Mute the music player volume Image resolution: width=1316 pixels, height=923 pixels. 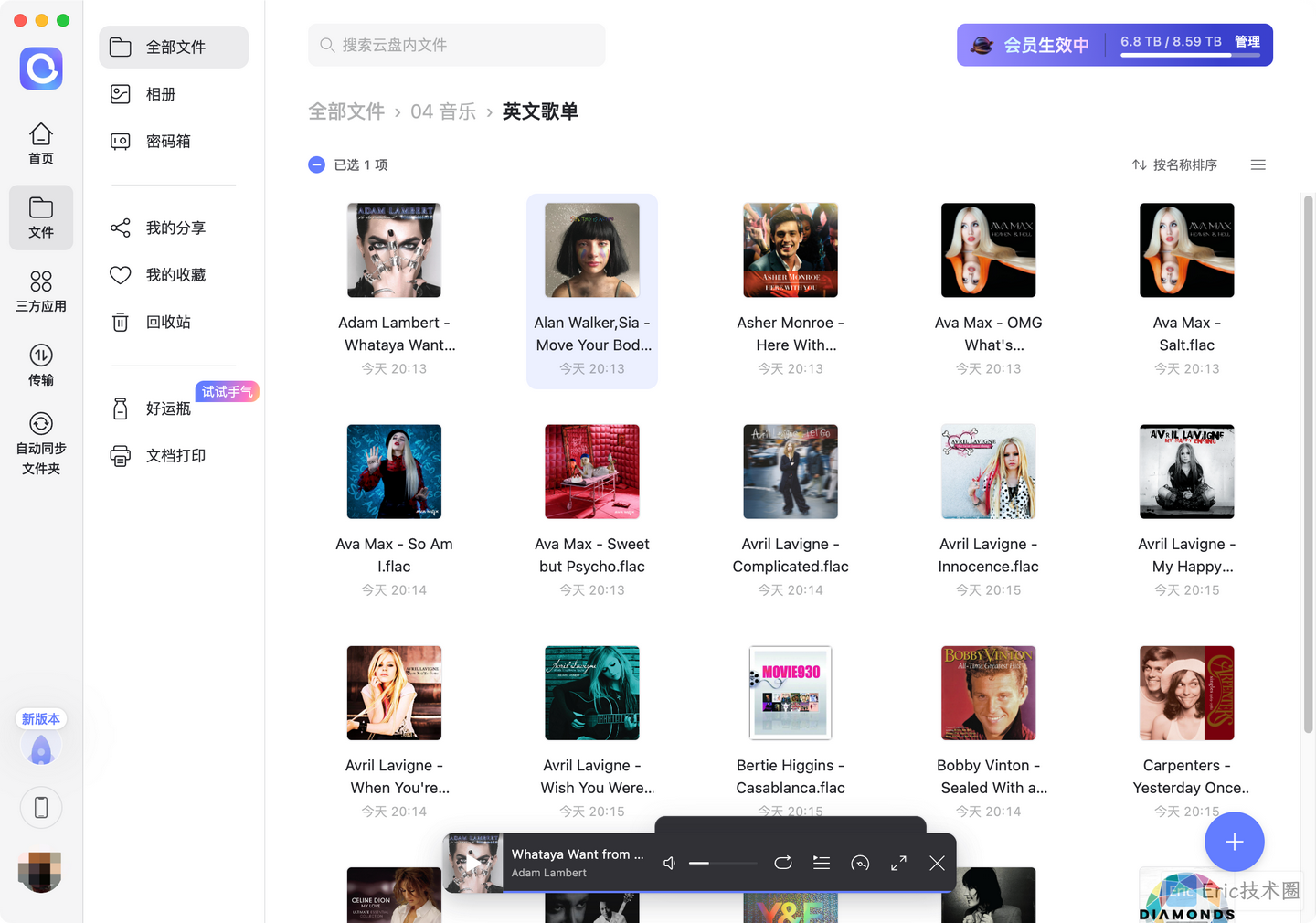669,863
